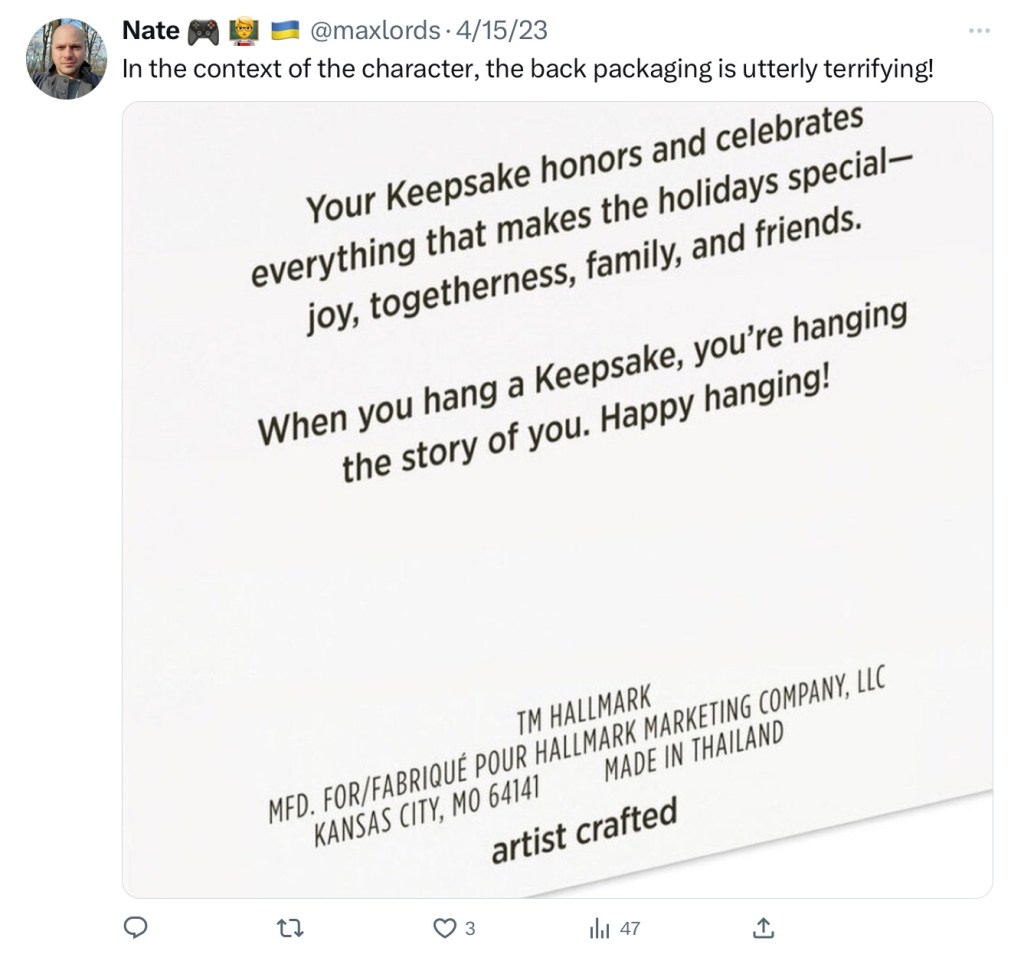Like the tweet with the heart icon
The width and height of the screenshot is (1024, 964).
[x=444, y=929]
